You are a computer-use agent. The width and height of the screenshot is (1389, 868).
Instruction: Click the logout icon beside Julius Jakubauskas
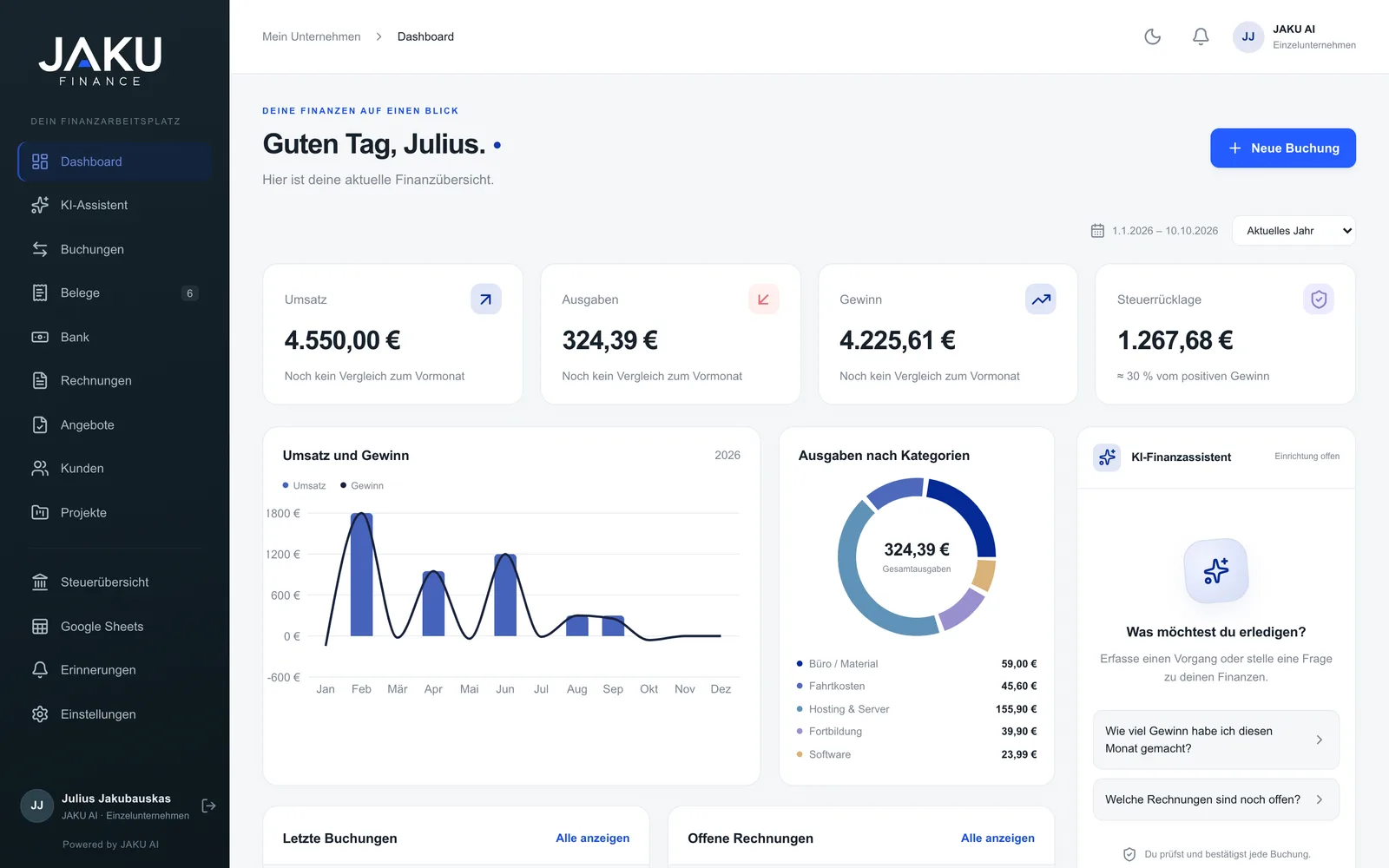pos(208,806)
